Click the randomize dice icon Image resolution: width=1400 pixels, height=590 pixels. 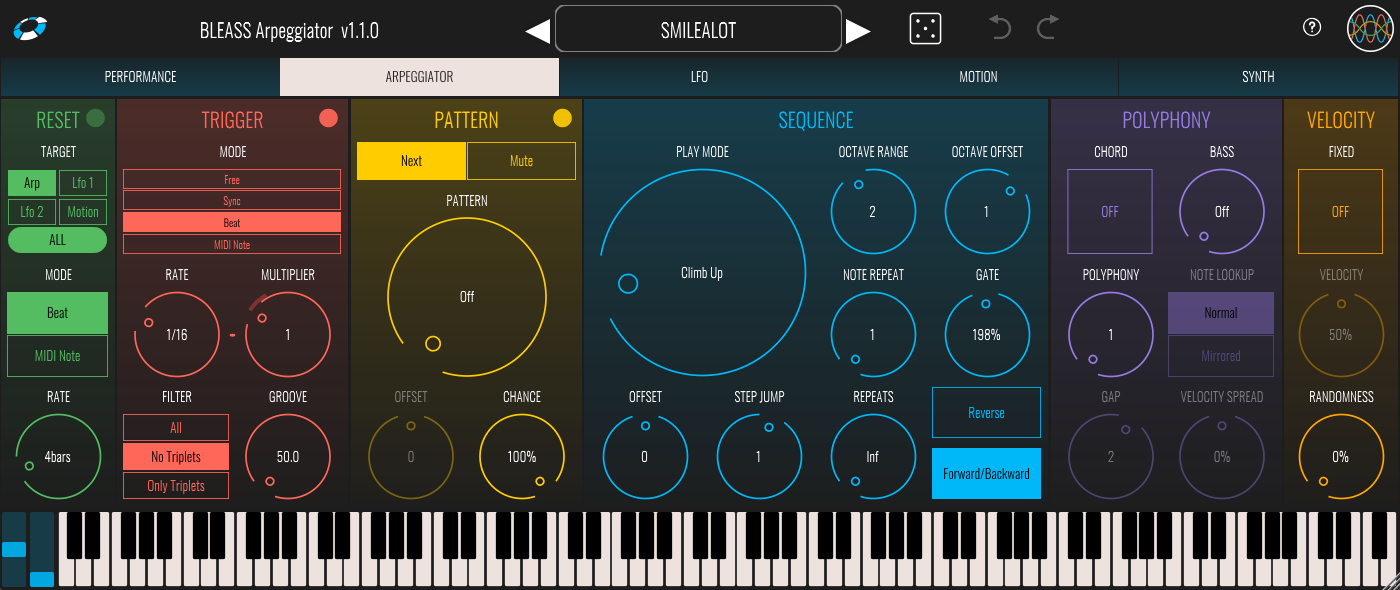[x=925, y=29]
